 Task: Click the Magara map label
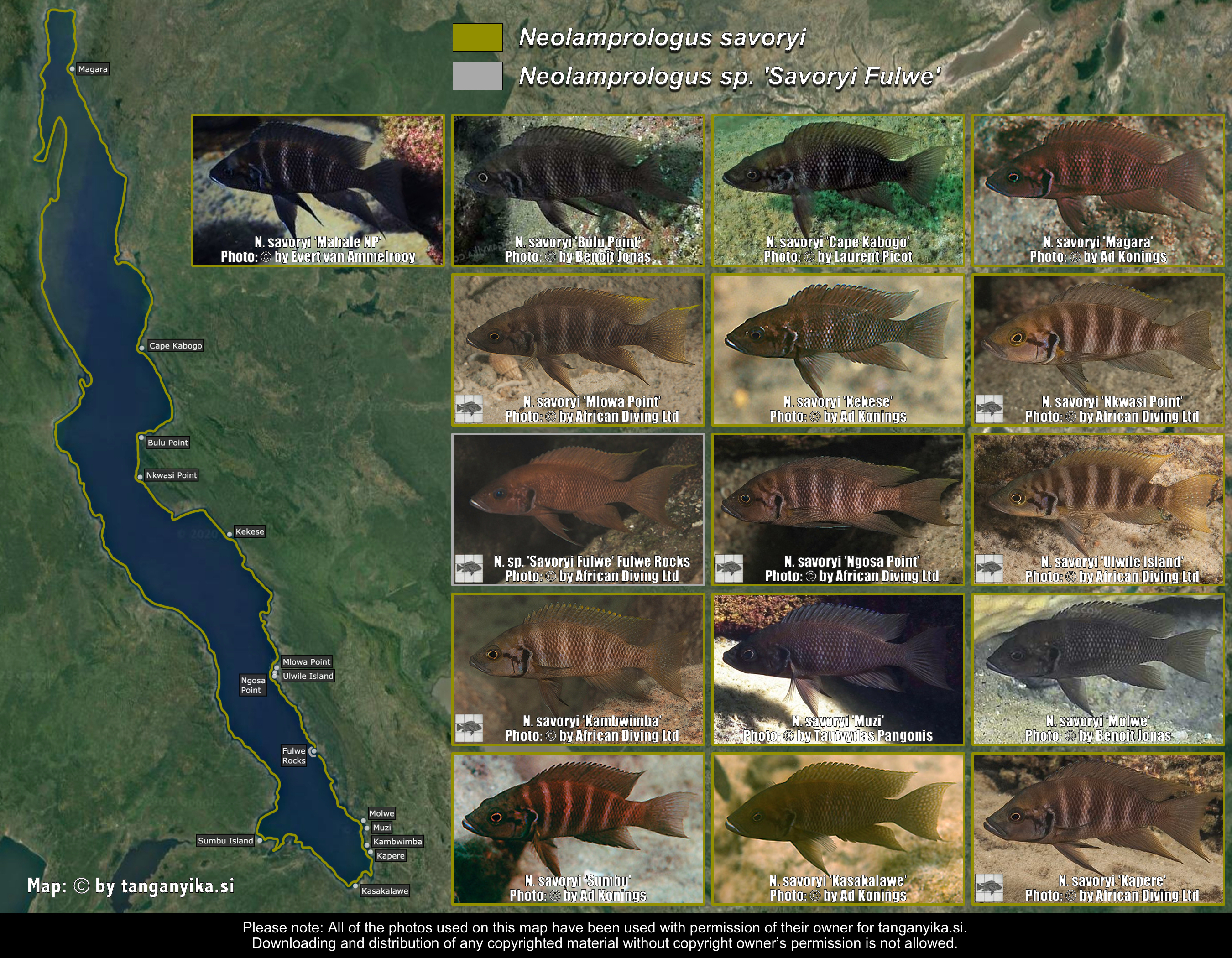(x=93, y=69)
